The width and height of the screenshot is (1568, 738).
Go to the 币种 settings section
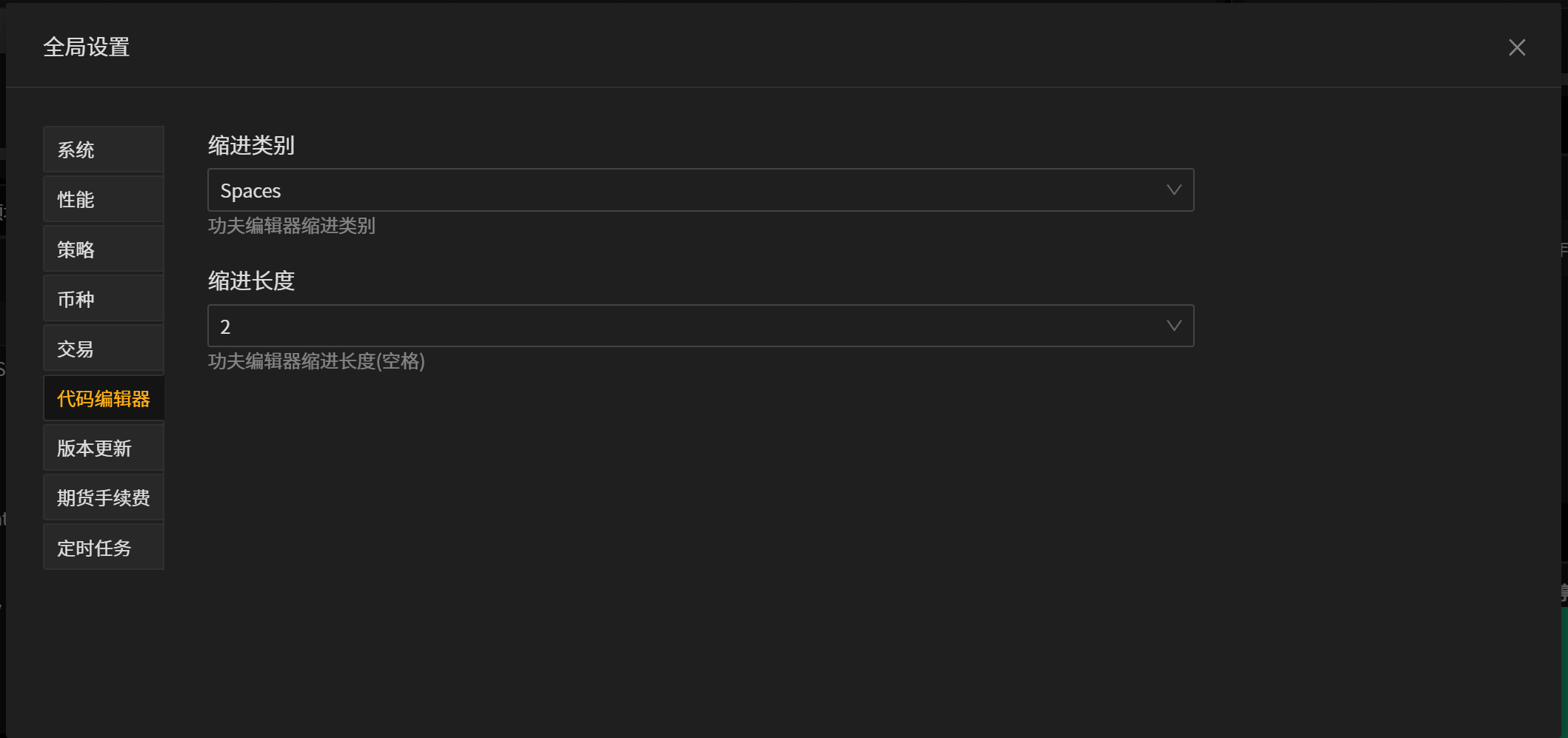(x=104, y=299)
